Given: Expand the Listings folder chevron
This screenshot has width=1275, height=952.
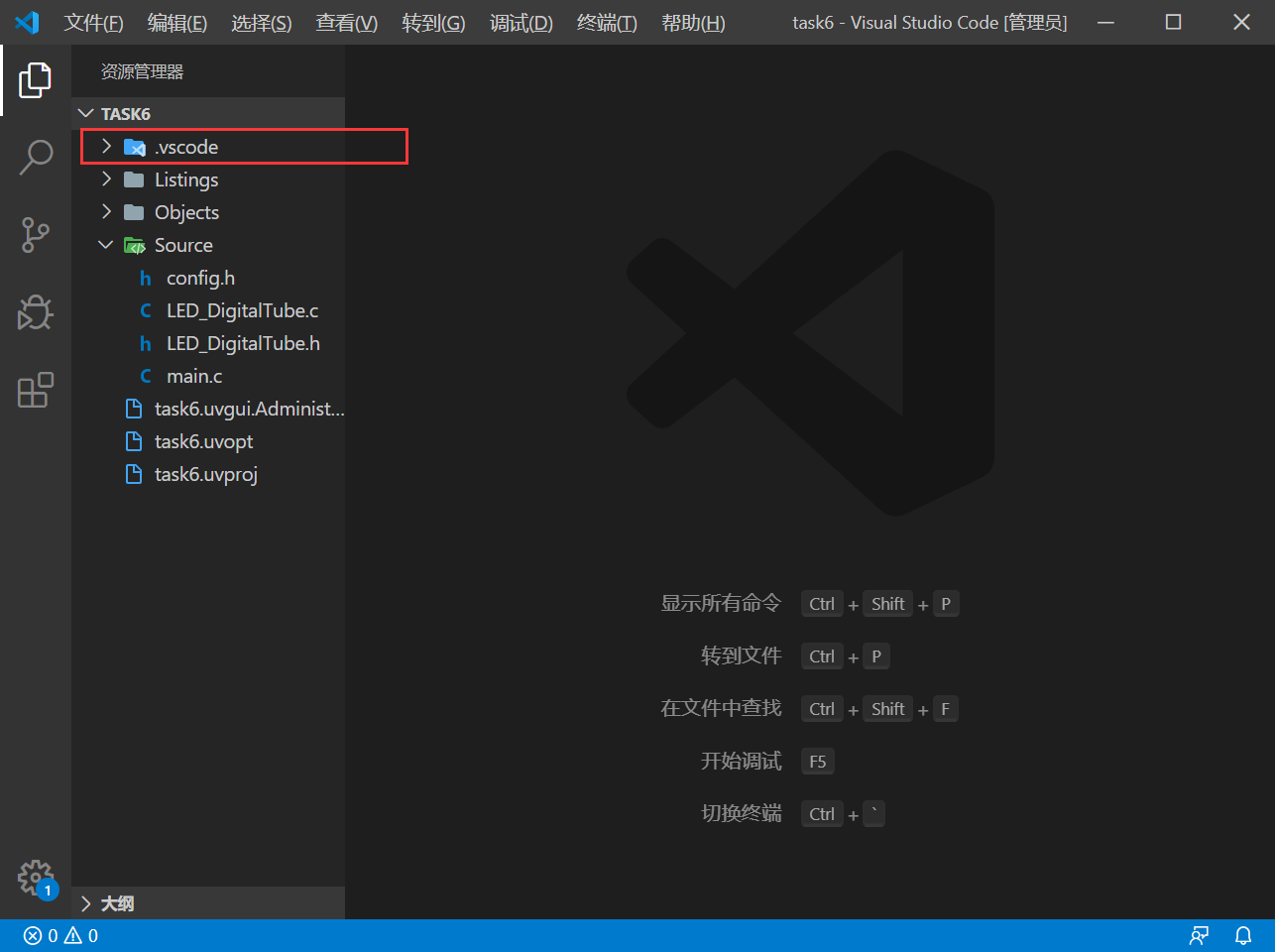Looking at the screenshot, I should [107, 179].
